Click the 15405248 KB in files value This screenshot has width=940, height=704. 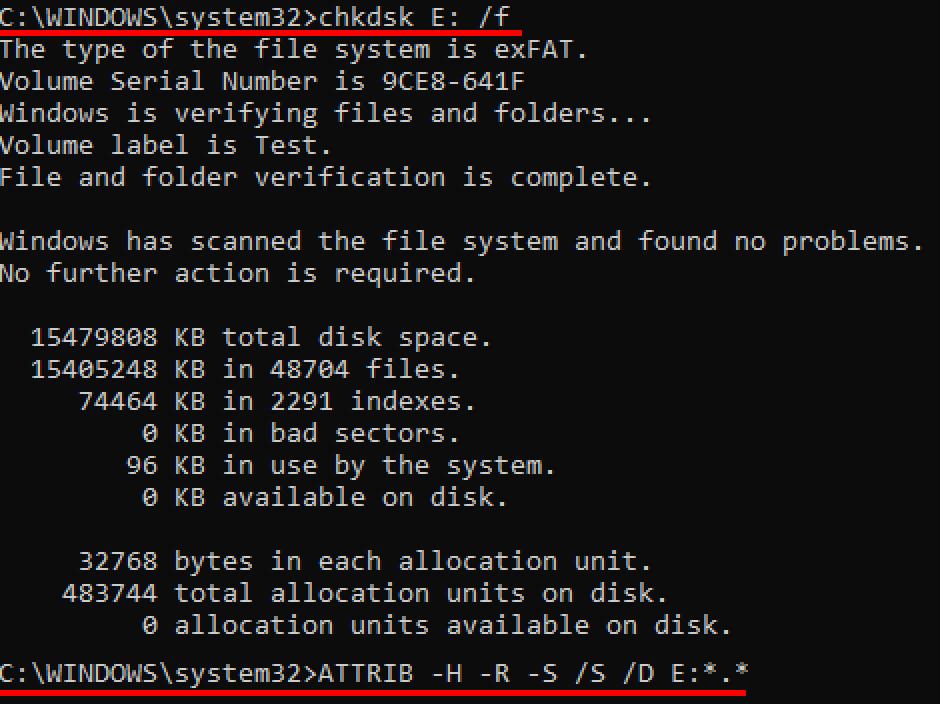(x=94, y=369)
